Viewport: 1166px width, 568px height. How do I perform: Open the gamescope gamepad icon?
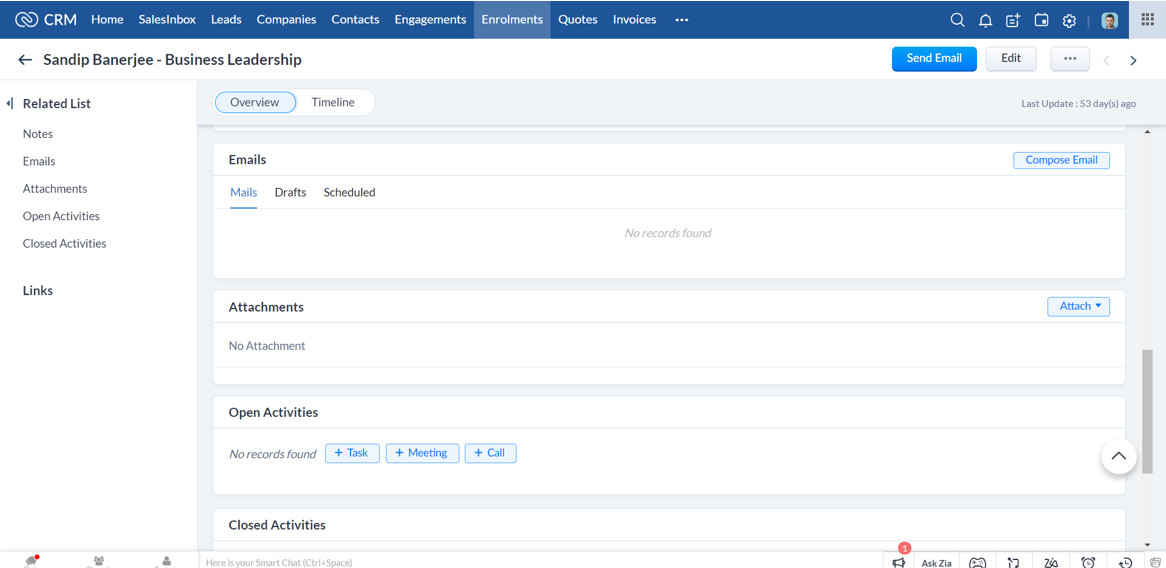pyautogui.click(x=977, y=562)
